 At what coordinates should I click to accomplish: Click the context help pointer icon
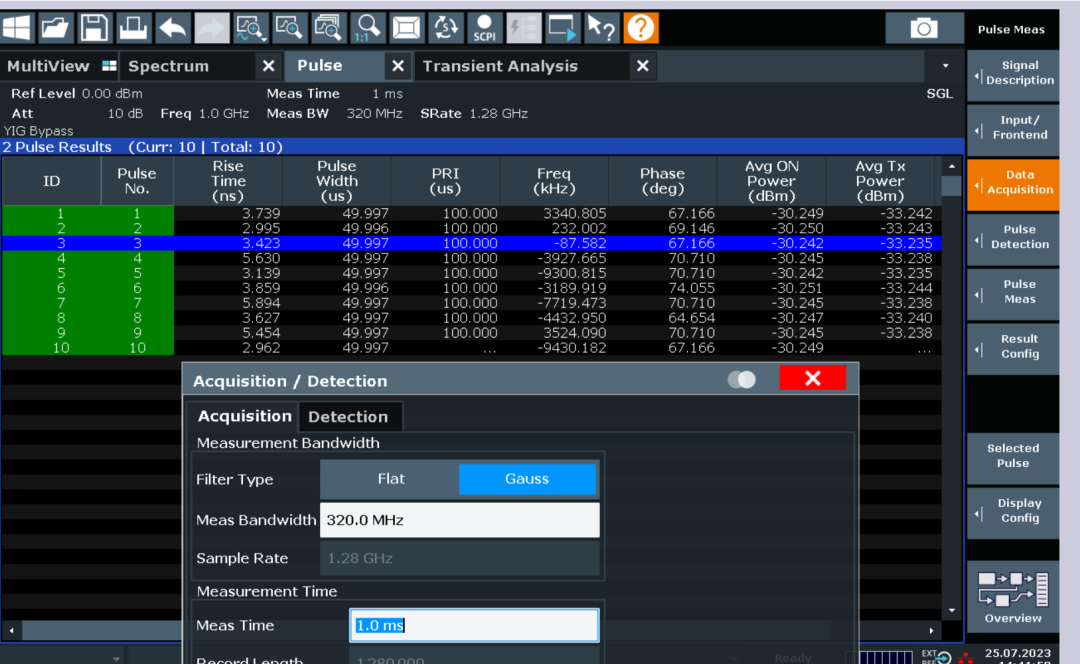click(601, 28)
